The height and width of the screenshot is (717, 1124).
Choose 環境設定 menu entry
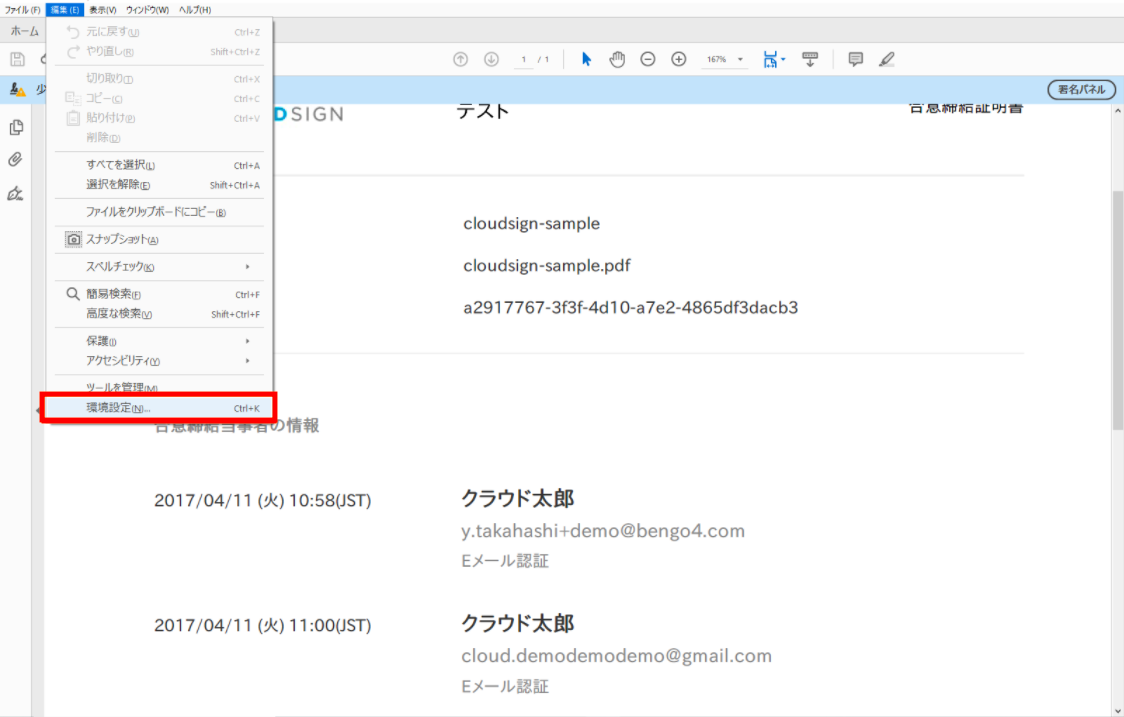click(159, 408)
